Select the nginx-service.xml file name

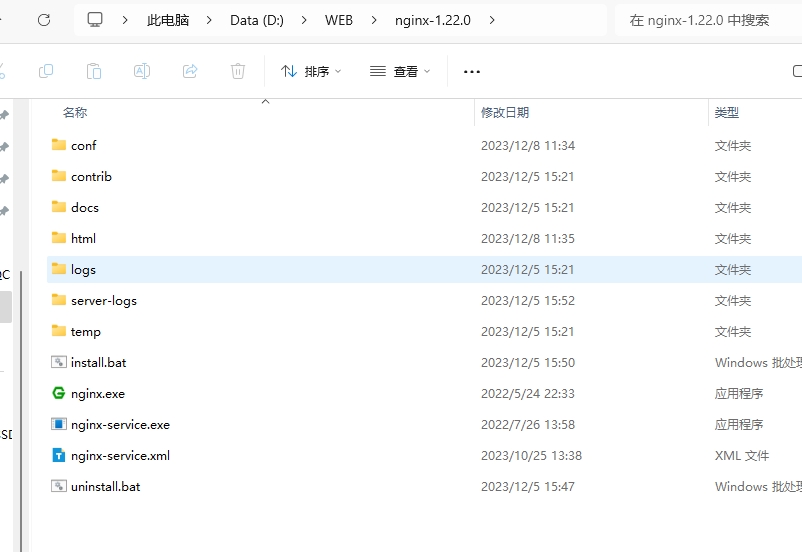pos(120,456)
